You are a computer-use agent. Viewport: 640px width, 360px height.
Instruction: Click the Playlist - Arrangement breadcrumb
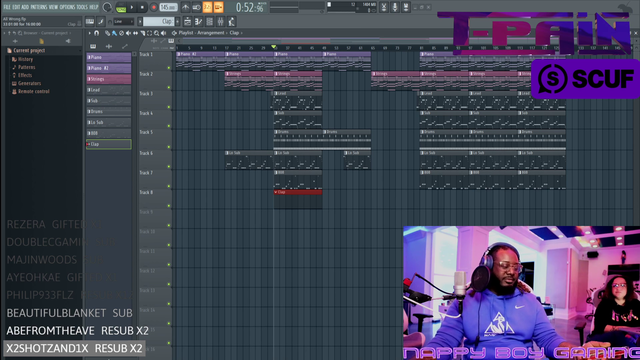(x=201, y=33)
